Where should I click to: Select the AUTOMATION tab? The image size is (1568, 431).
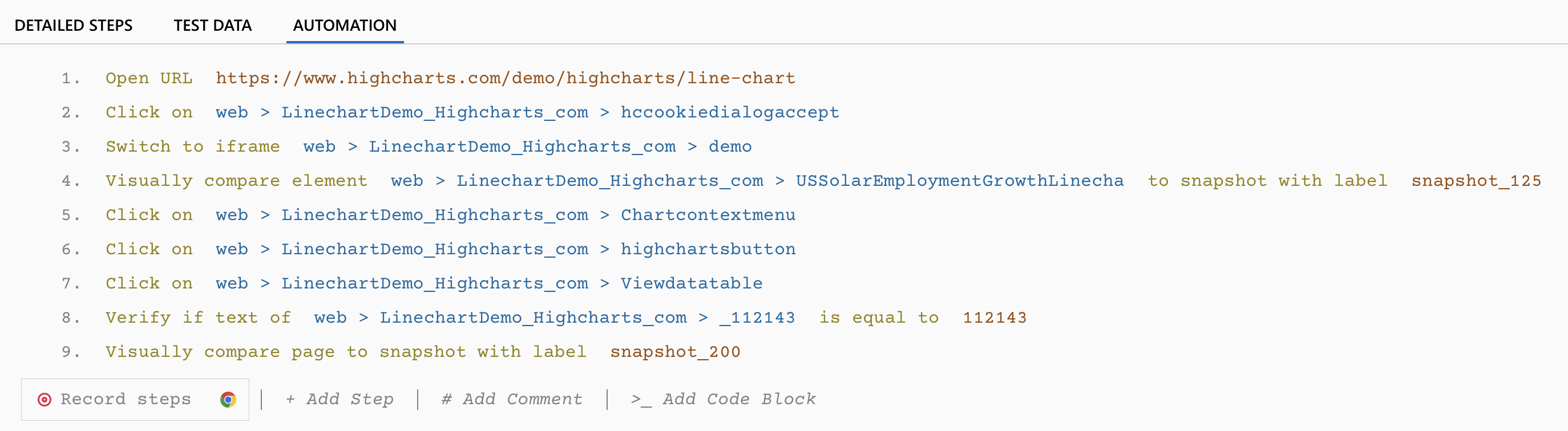[345, 26]
